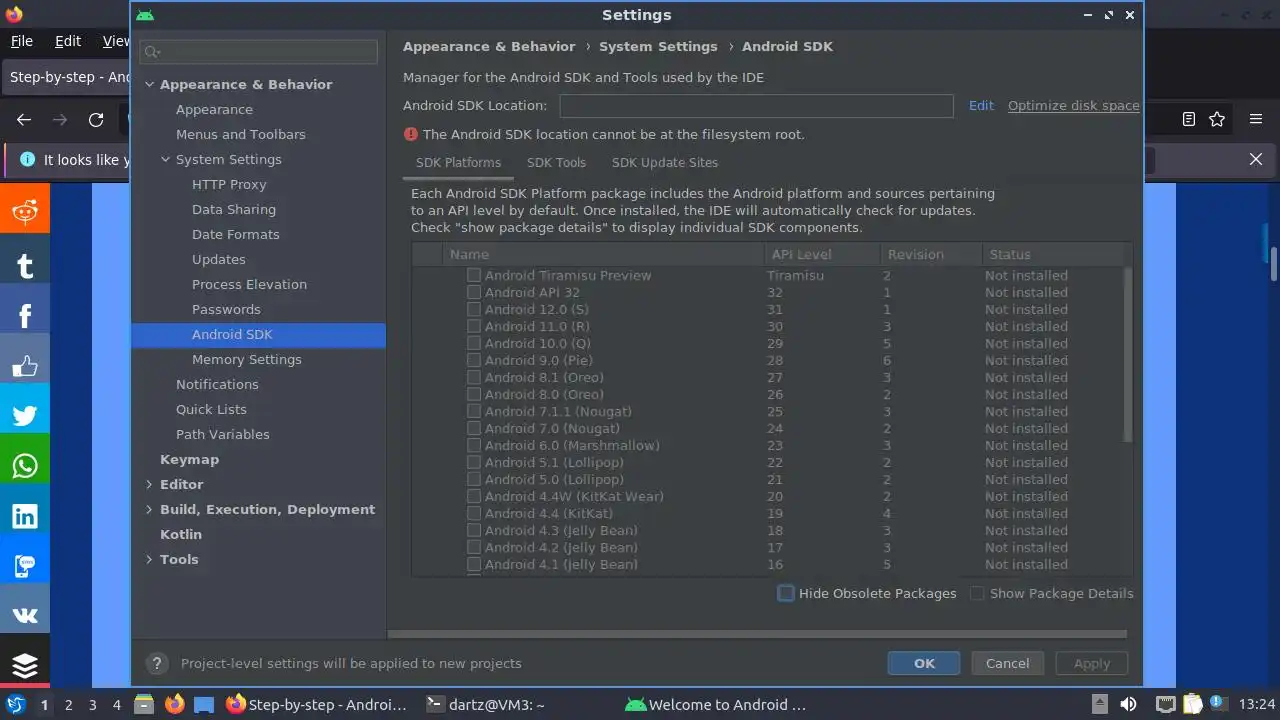Click the volume speaker tray icon
The image size is (1280, 720).
(x=1129, y=704)
